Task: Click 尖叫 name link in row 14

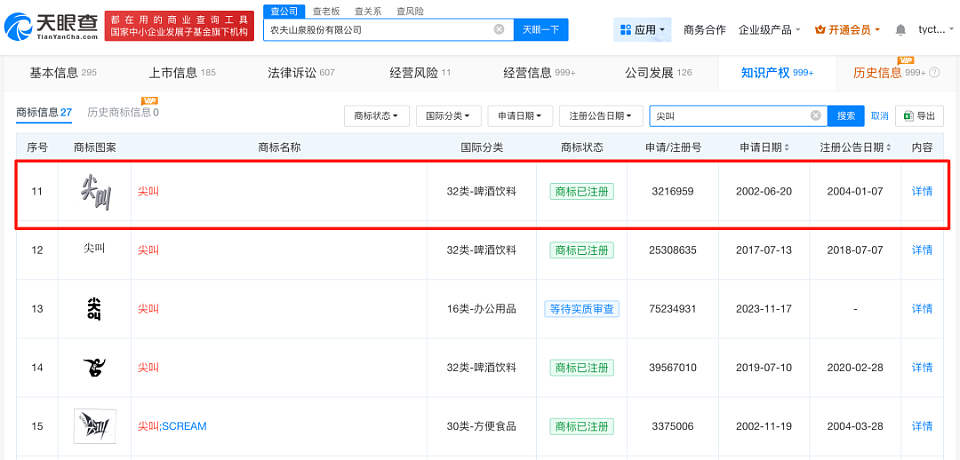Action: coord(148,368)
